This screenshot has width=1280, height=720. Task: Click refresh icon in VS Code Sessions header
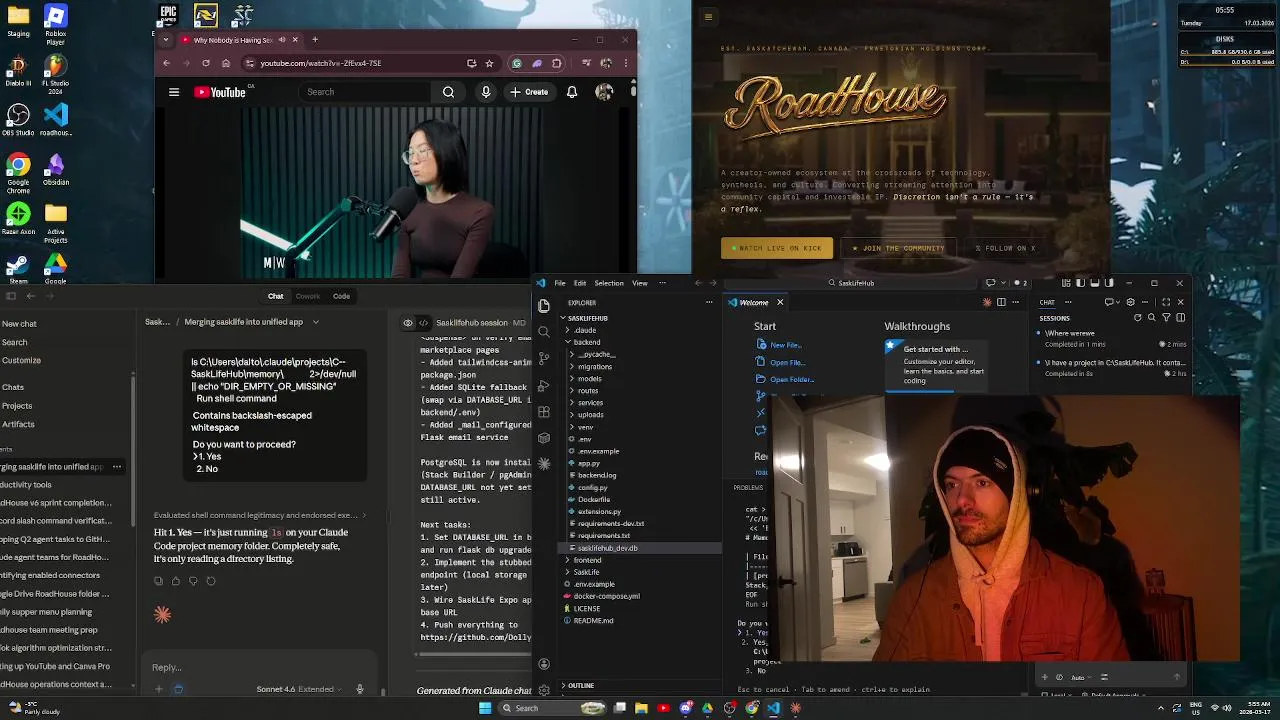pos(1137,318)
